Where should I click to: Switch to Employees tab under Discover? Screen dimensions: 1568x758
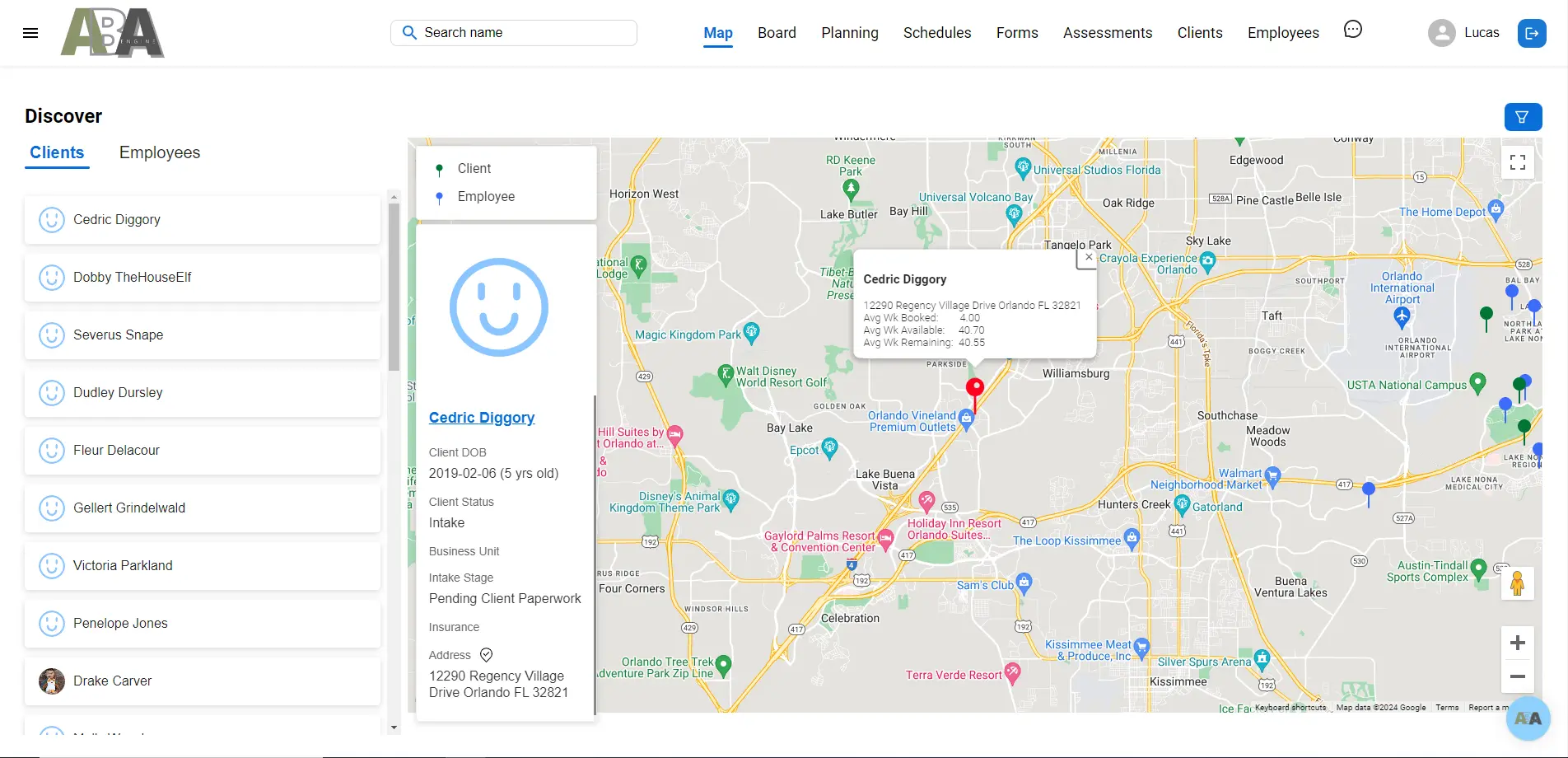point(160,152)
